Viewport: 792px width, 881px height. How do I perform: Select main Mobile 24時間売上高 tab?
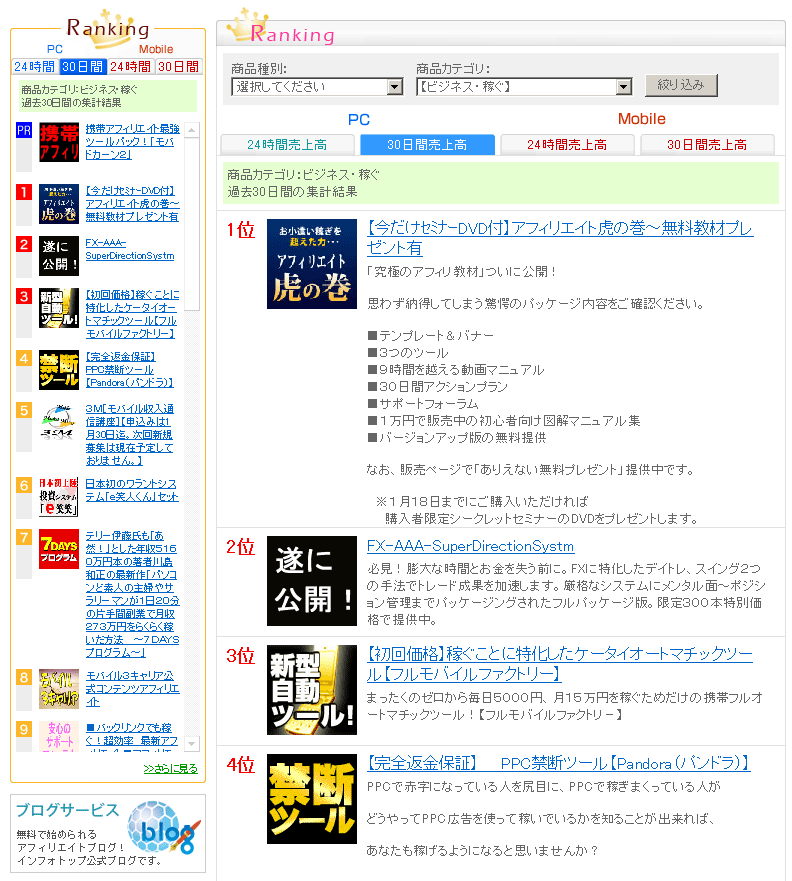[567, 144]
